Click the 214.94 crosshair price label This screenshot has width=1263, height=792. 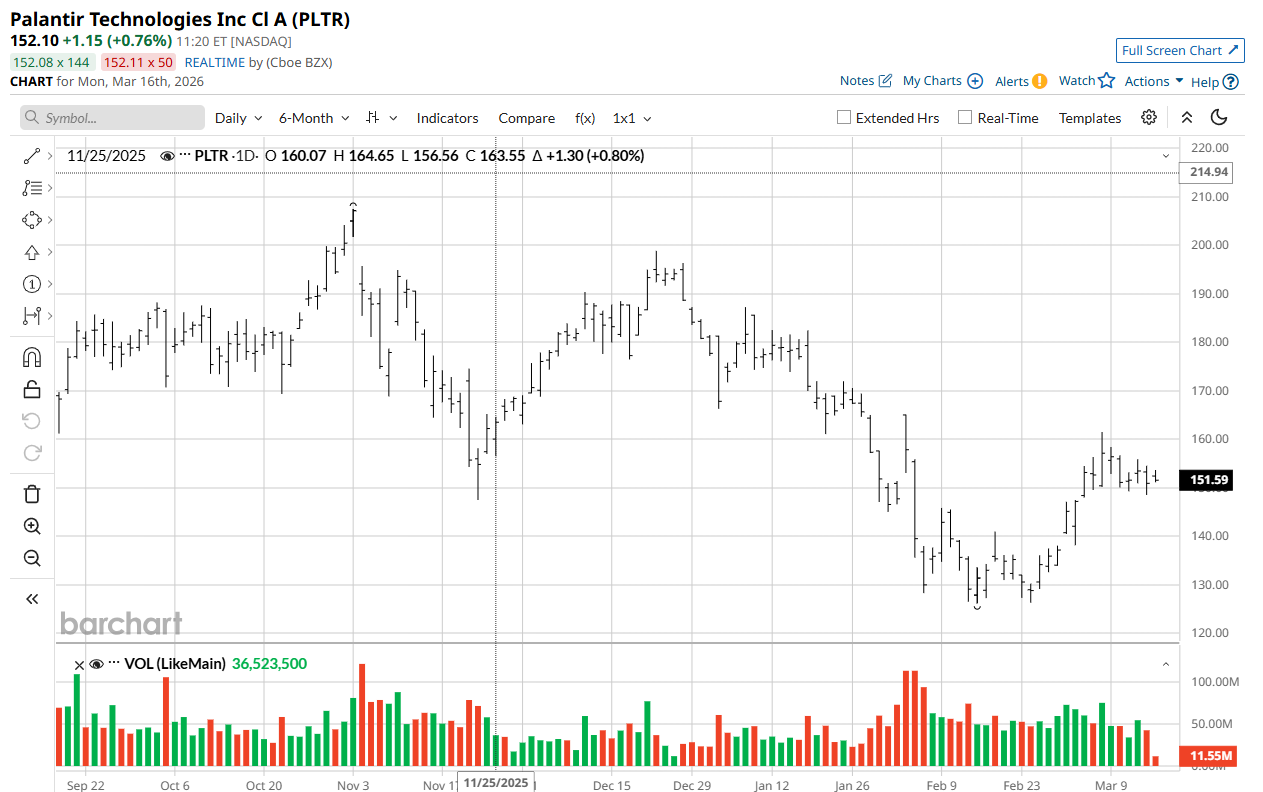point(1206,173)
